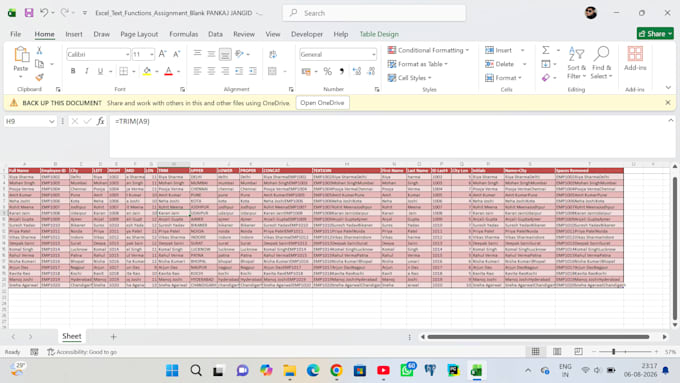
Task: Open the AutoSum sigma icon
Action: click(546, 50)
